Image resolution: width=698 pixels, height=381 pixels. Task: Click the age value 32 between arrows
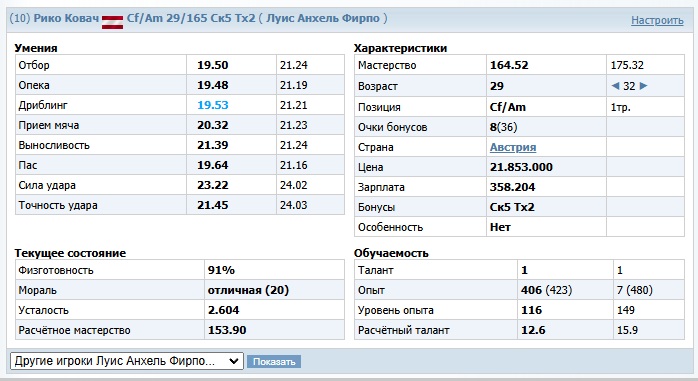coord(629,86)
